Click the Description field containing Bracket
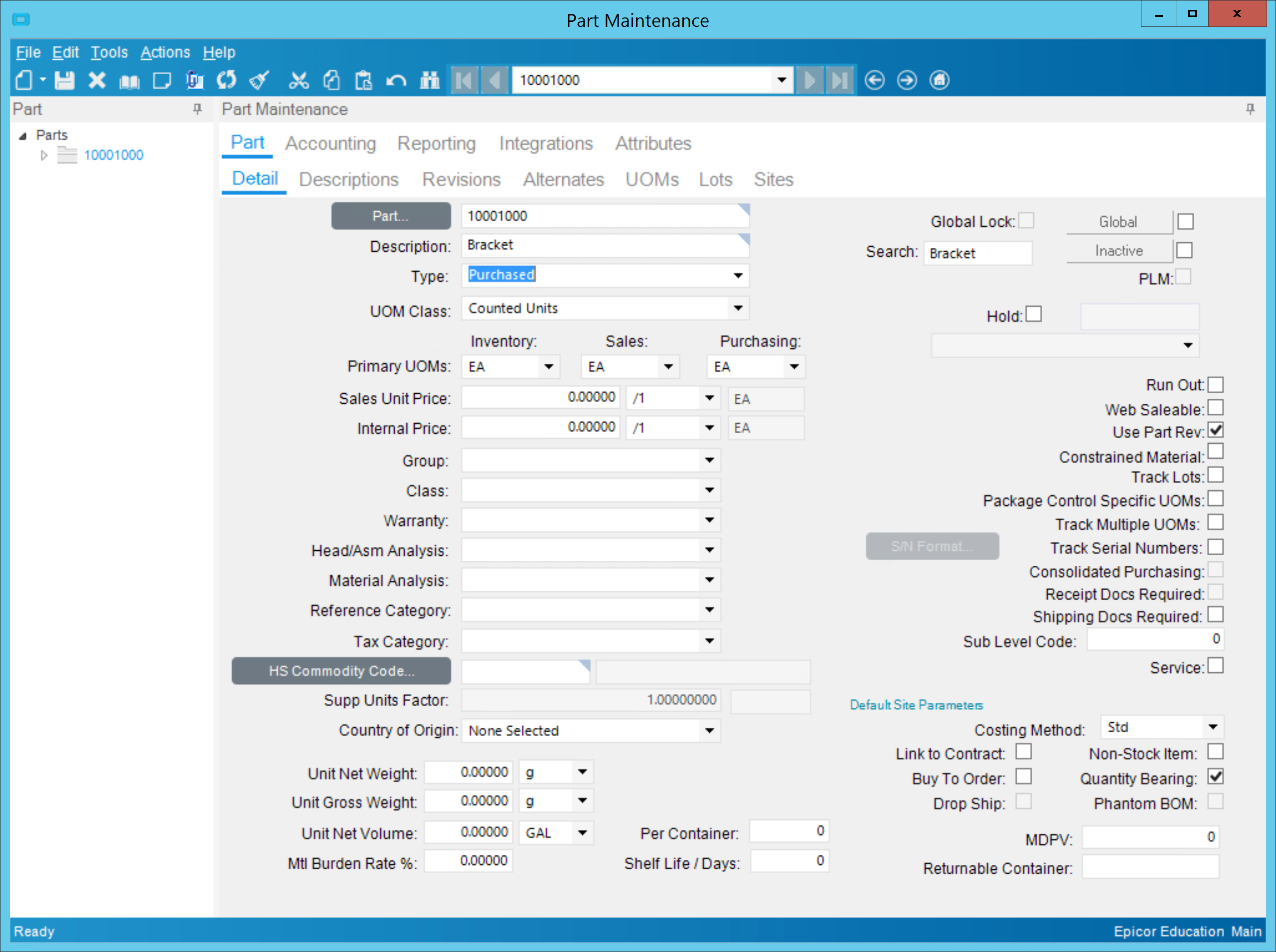The height and width of the screenshot is (952, 1276). 605,246
